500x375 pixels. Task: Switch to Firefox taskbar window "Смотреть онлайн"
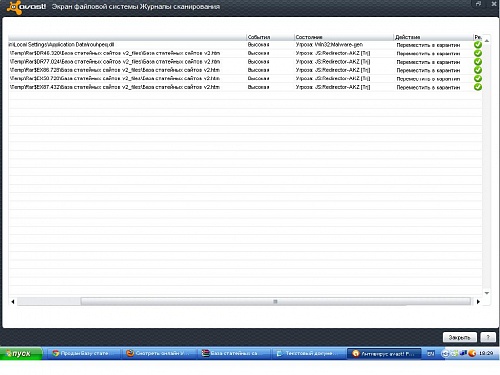[159, 353]
